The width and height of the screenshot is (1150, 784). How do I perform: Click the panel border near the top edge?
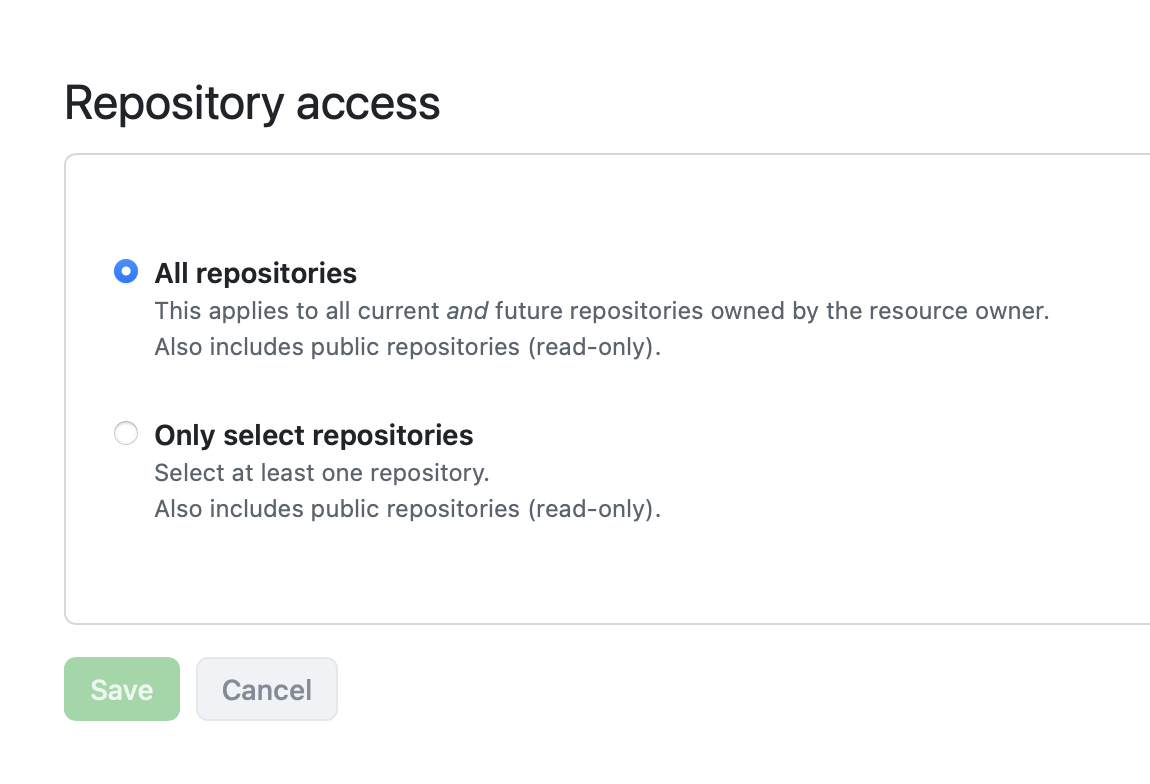[x=600, y=155]
